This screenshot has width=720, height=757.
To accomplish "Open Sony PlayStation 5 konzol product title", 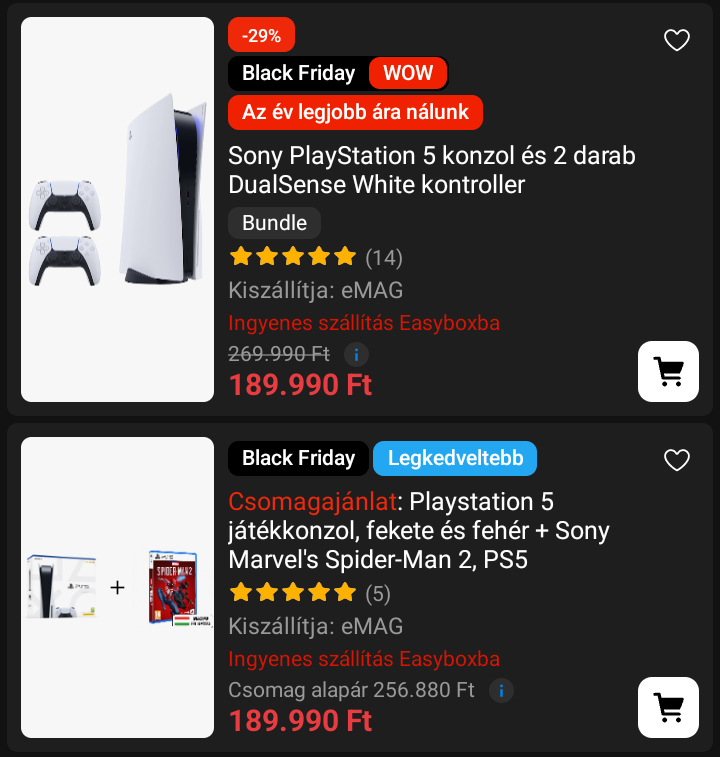I will [x=431, y=170].
